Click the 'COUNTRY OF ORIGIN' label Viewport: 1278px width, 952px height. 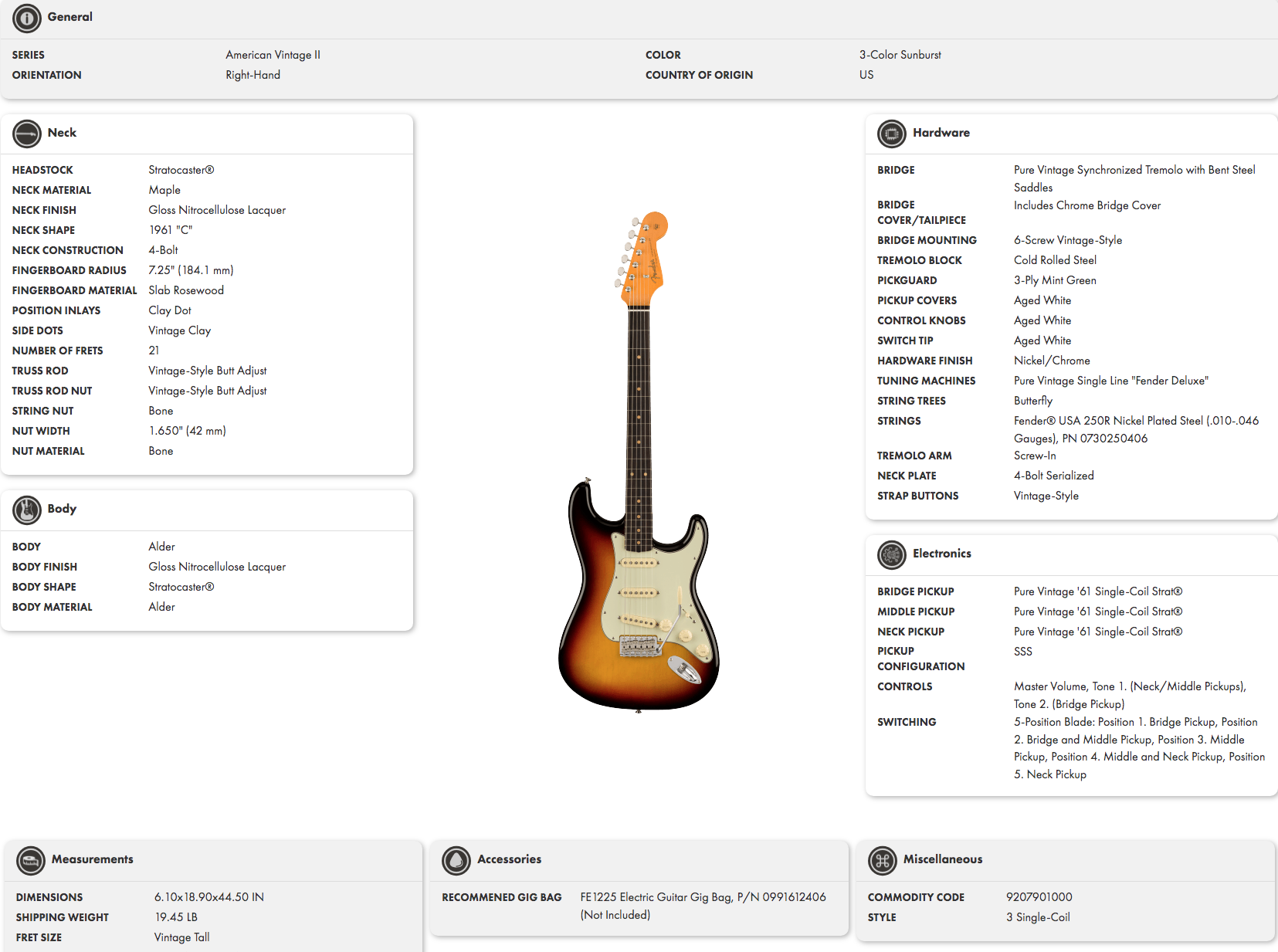(x=699, y=75)
